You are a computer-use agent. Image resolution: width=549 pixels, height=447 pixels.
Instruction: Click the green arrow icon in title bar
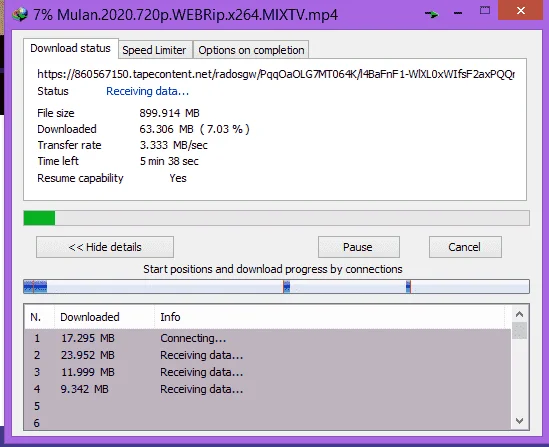pos(431,14)
